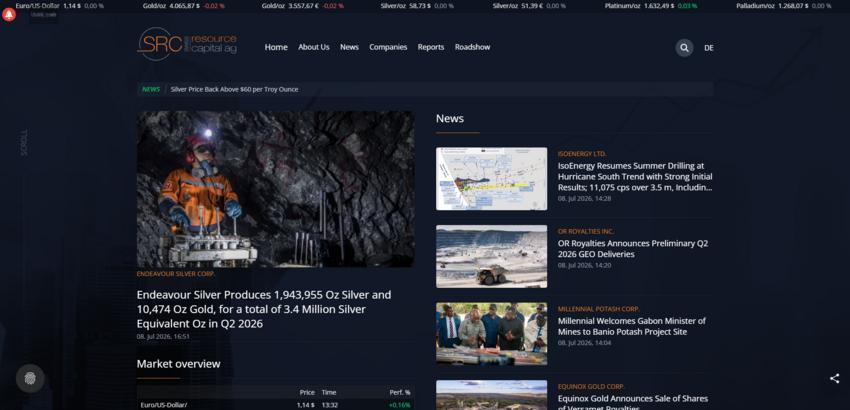Click the 08. Jul 2026, 16:51 timestamp
The height and width of the screenshot is (410, 850).
point(163,337)
